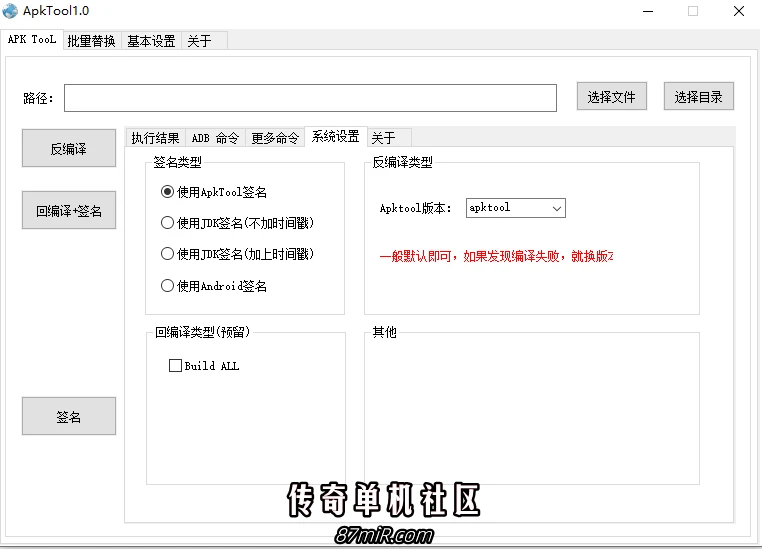Minimize the ApkTool window
This screenshot has width=762, height=549.
pos(648,11)
